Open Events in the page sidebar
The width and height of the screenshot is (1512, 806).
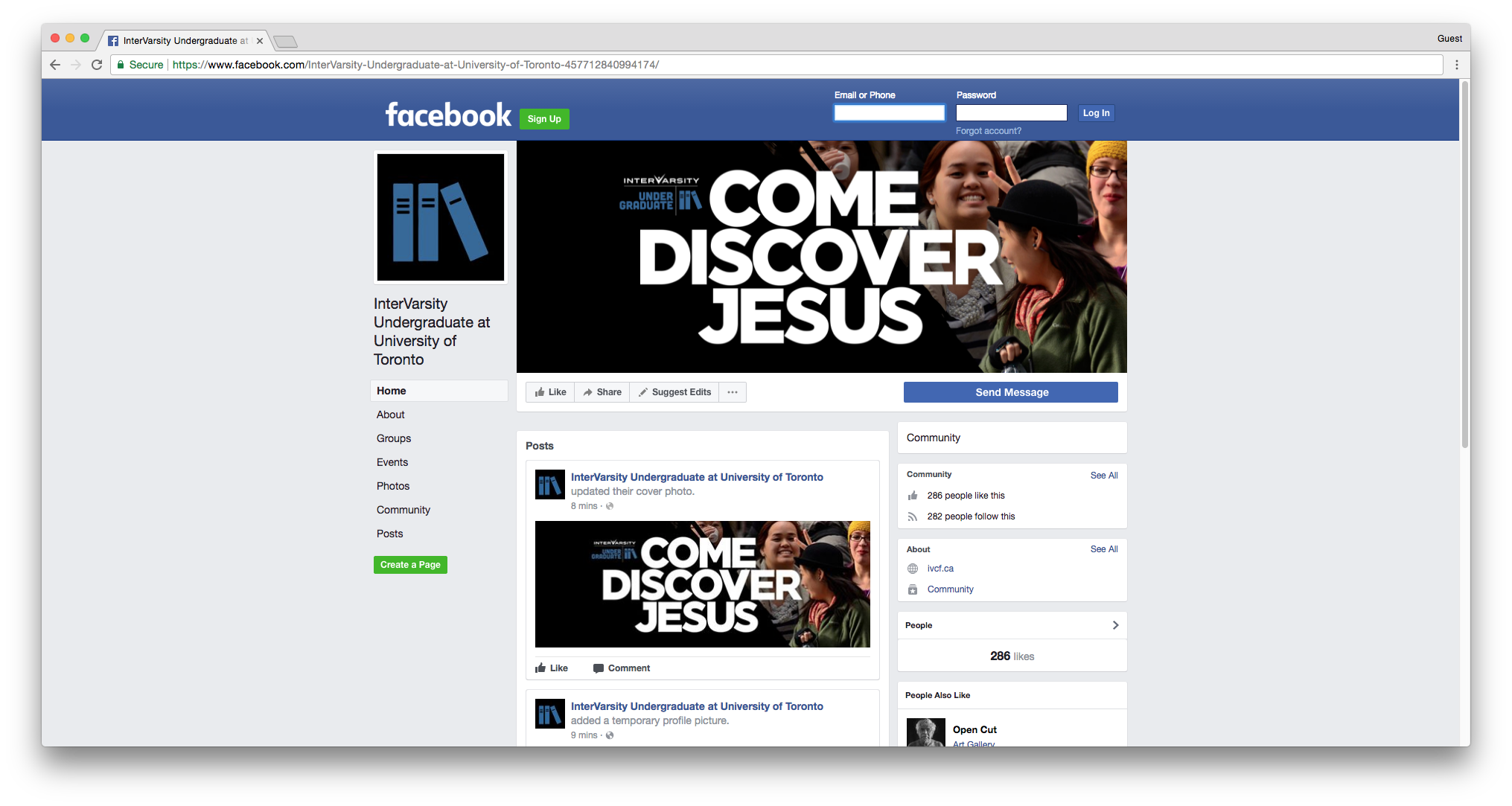392,462
